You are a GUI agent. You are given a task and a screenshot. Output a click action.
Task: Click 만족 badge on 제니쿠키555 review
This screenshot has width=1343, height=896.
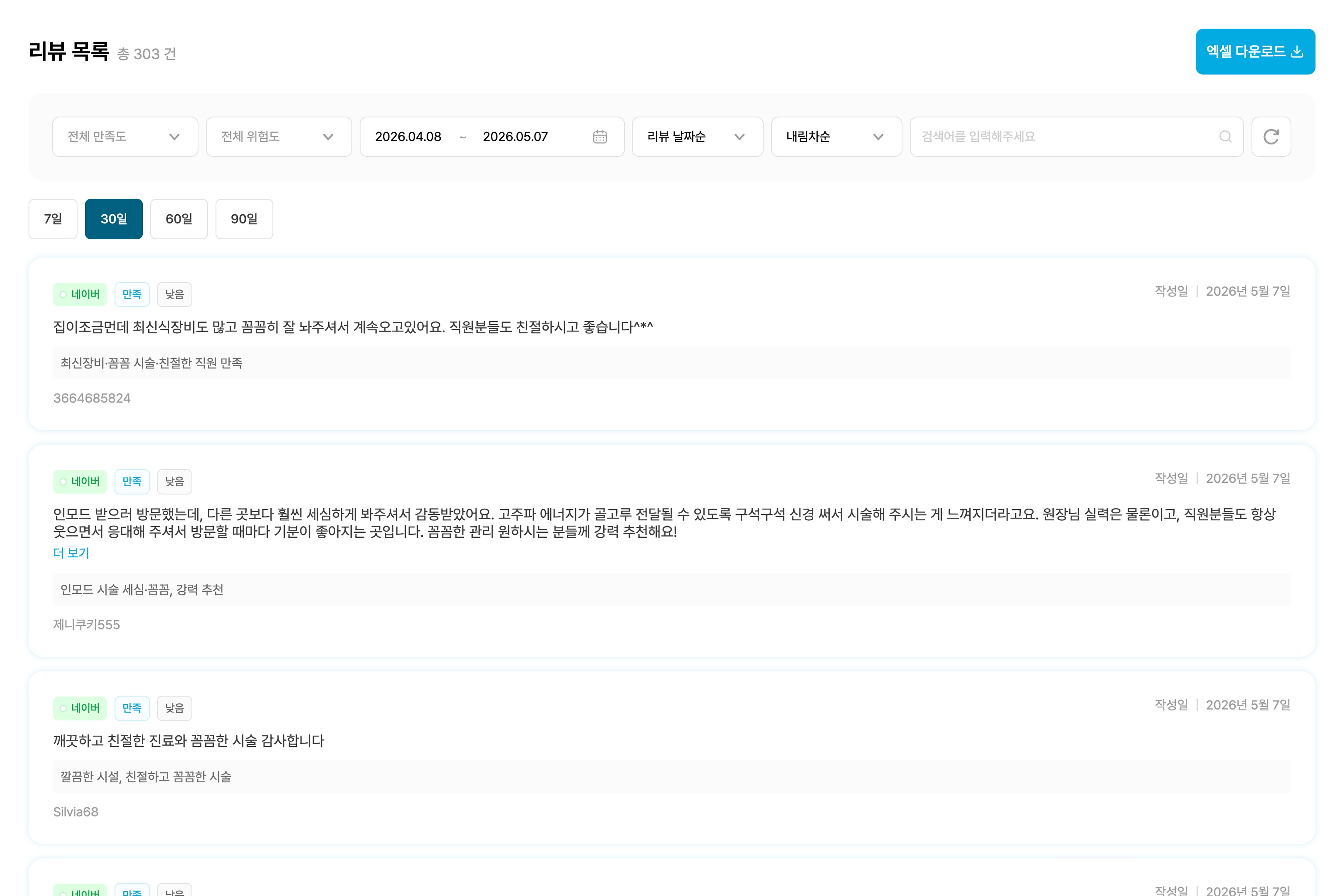tap(132, 482)
